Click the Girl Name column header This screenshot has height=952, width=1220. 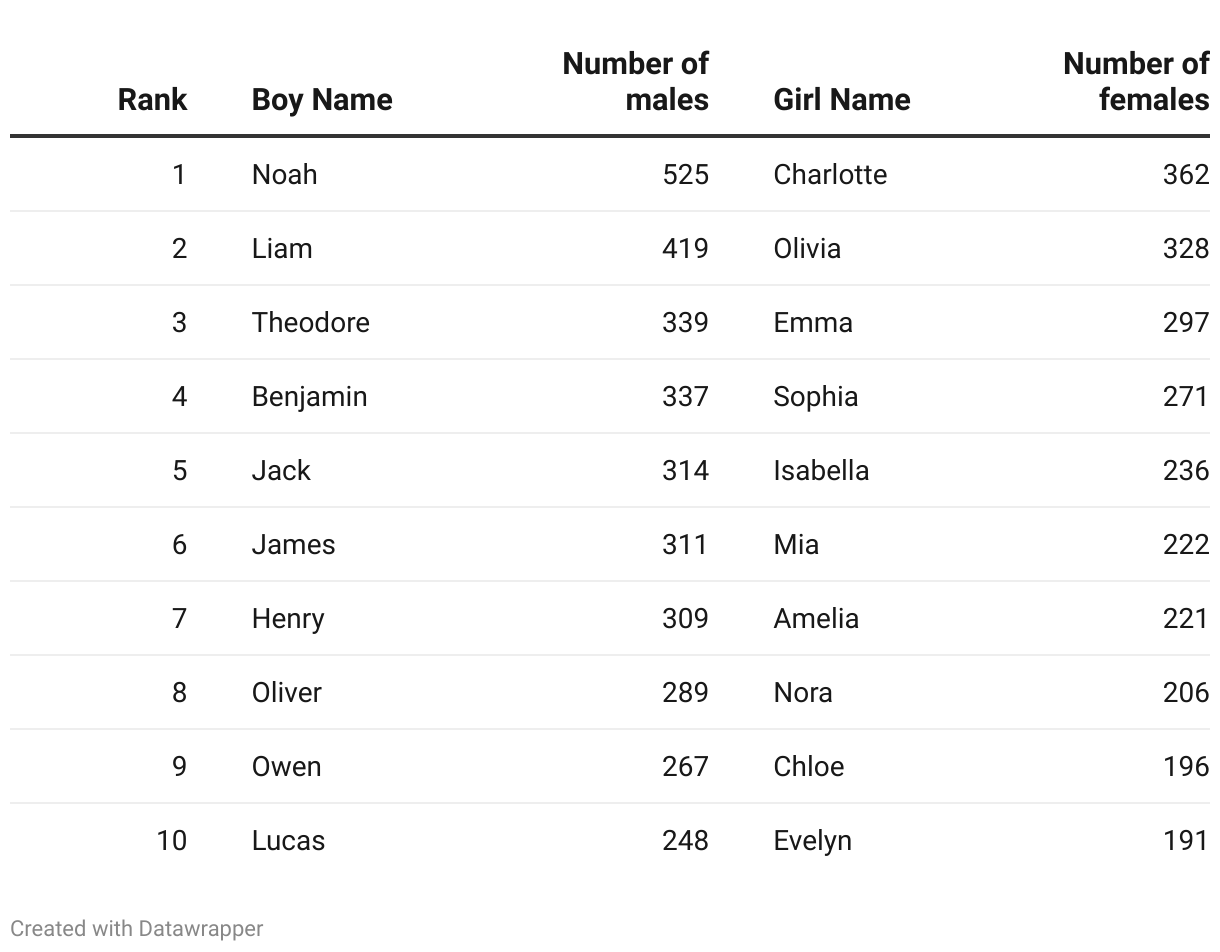click(x=841, y=99)
